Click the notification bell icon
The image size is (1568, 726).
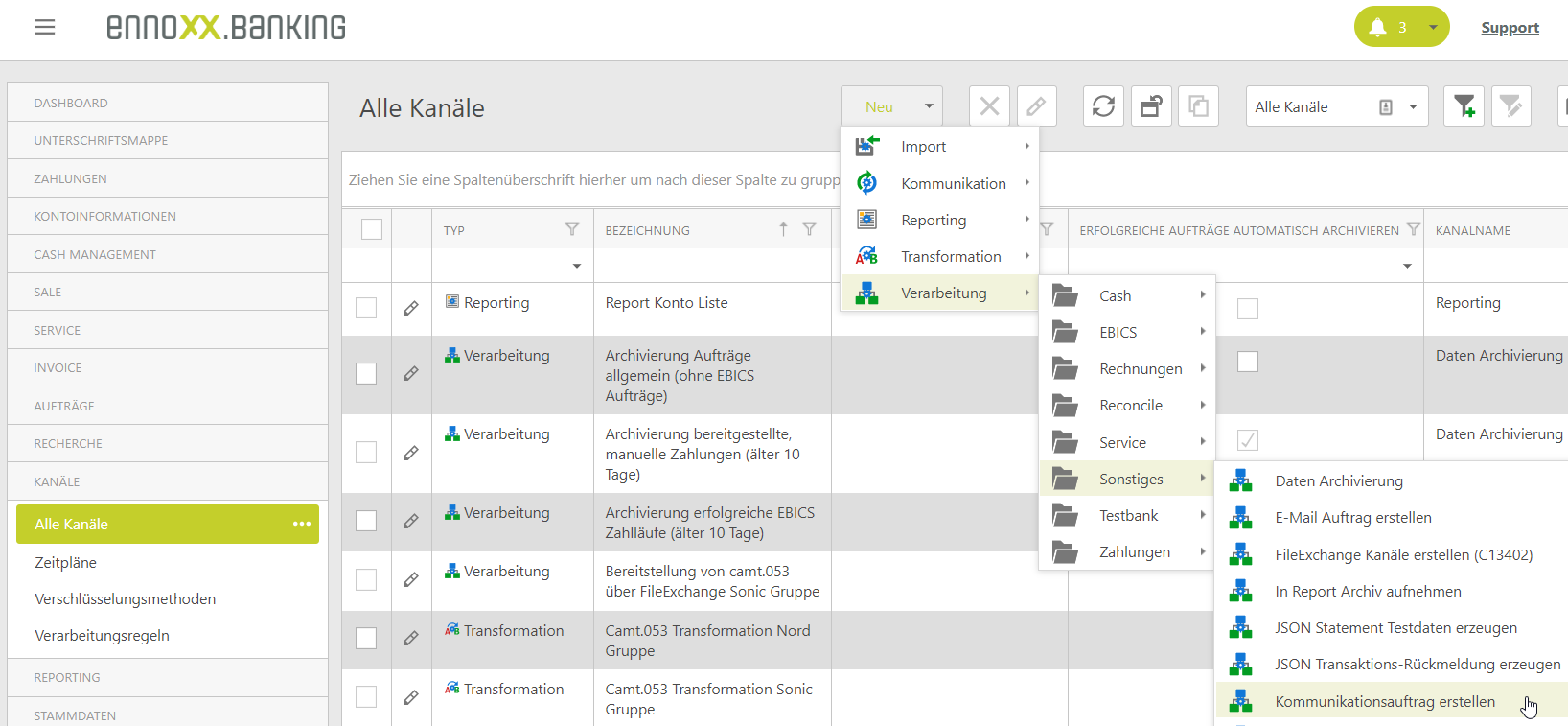(1378, 27)
